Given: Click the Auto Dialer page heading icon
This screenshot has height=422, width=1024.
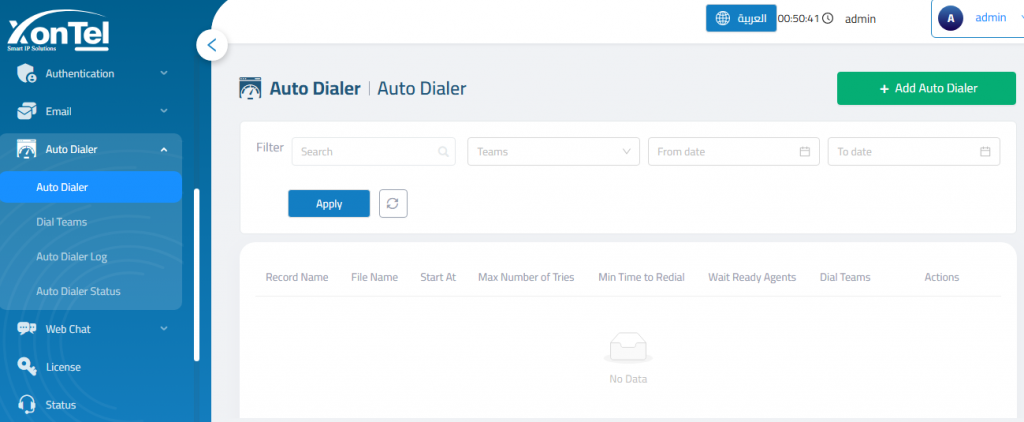Looking at the screenshot, I should [251, 88].
